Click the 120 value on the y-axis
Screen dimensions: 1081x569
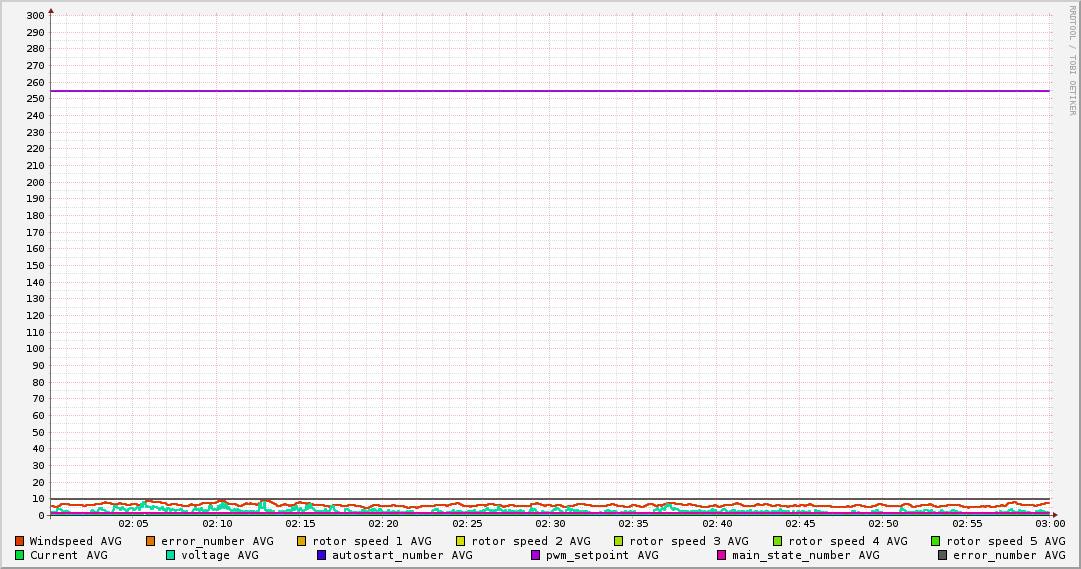tap(36, 316)
